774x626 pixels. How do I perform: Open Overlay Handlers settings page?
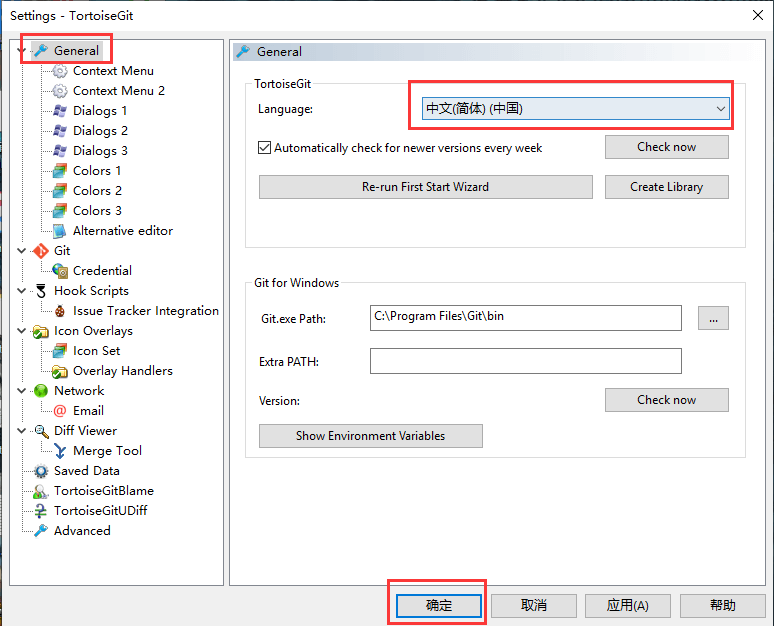point(122,371)
